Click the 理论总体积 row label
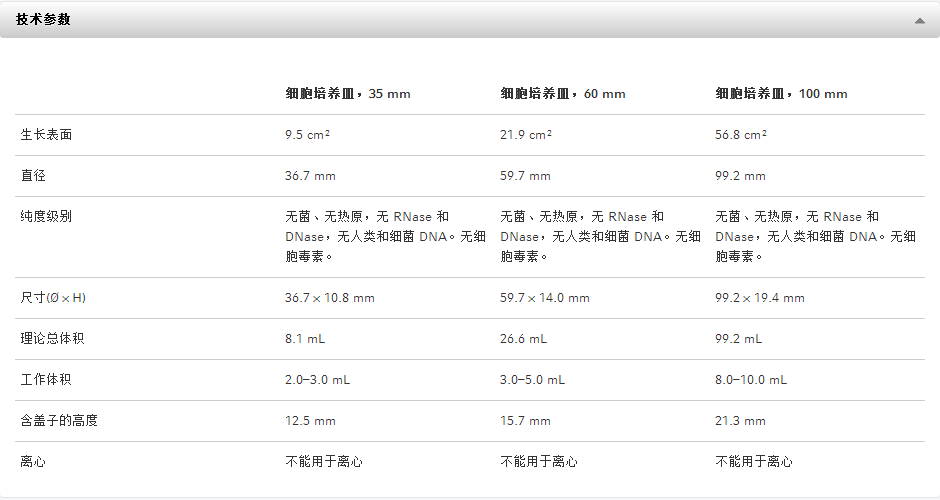Screen dimensions: 940x500 pyautogui.click(x=52, y=339)
